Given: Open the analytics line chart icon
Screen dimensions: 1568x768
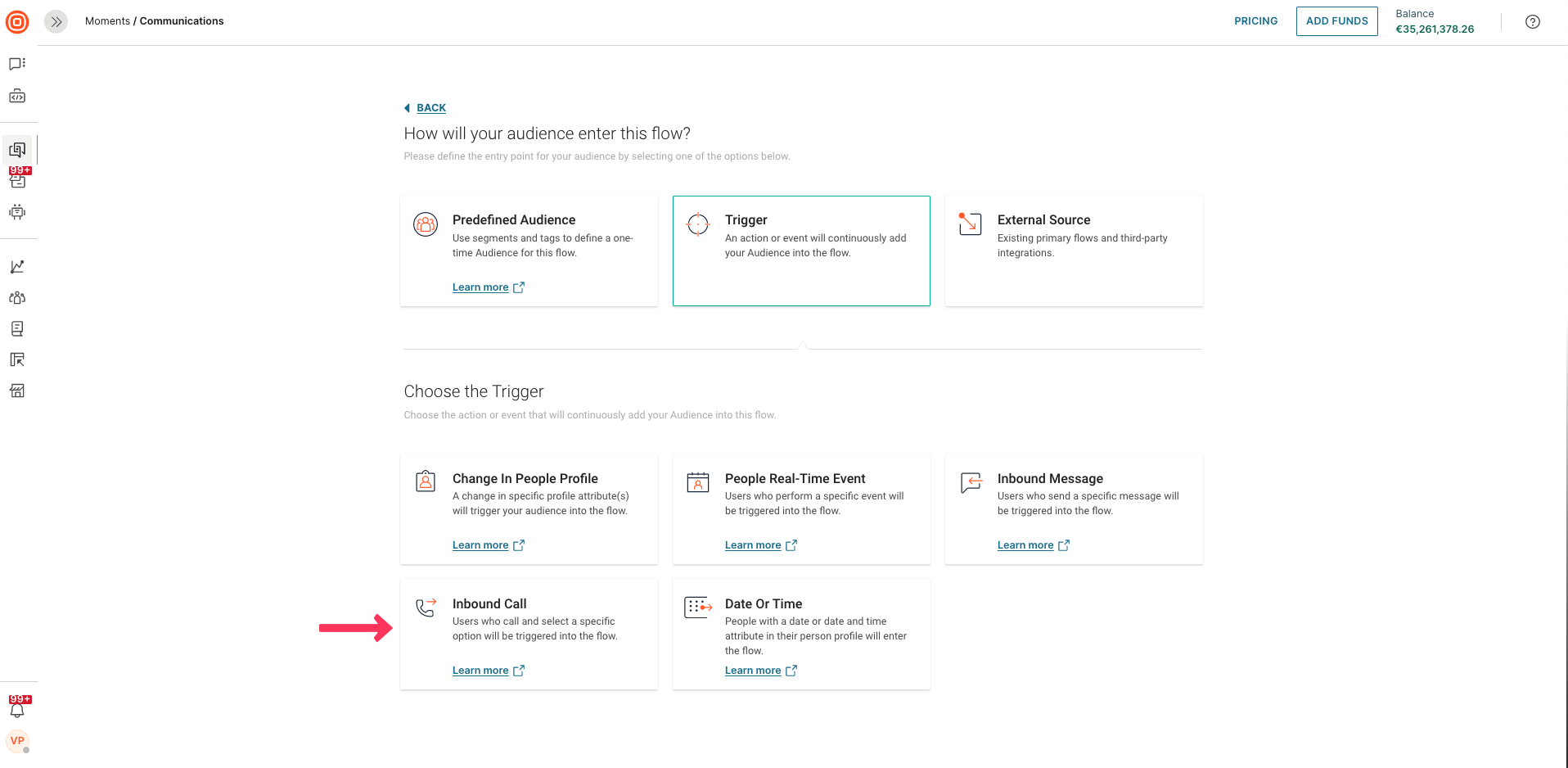Looking at the screenshot, I should pos(17,267).
